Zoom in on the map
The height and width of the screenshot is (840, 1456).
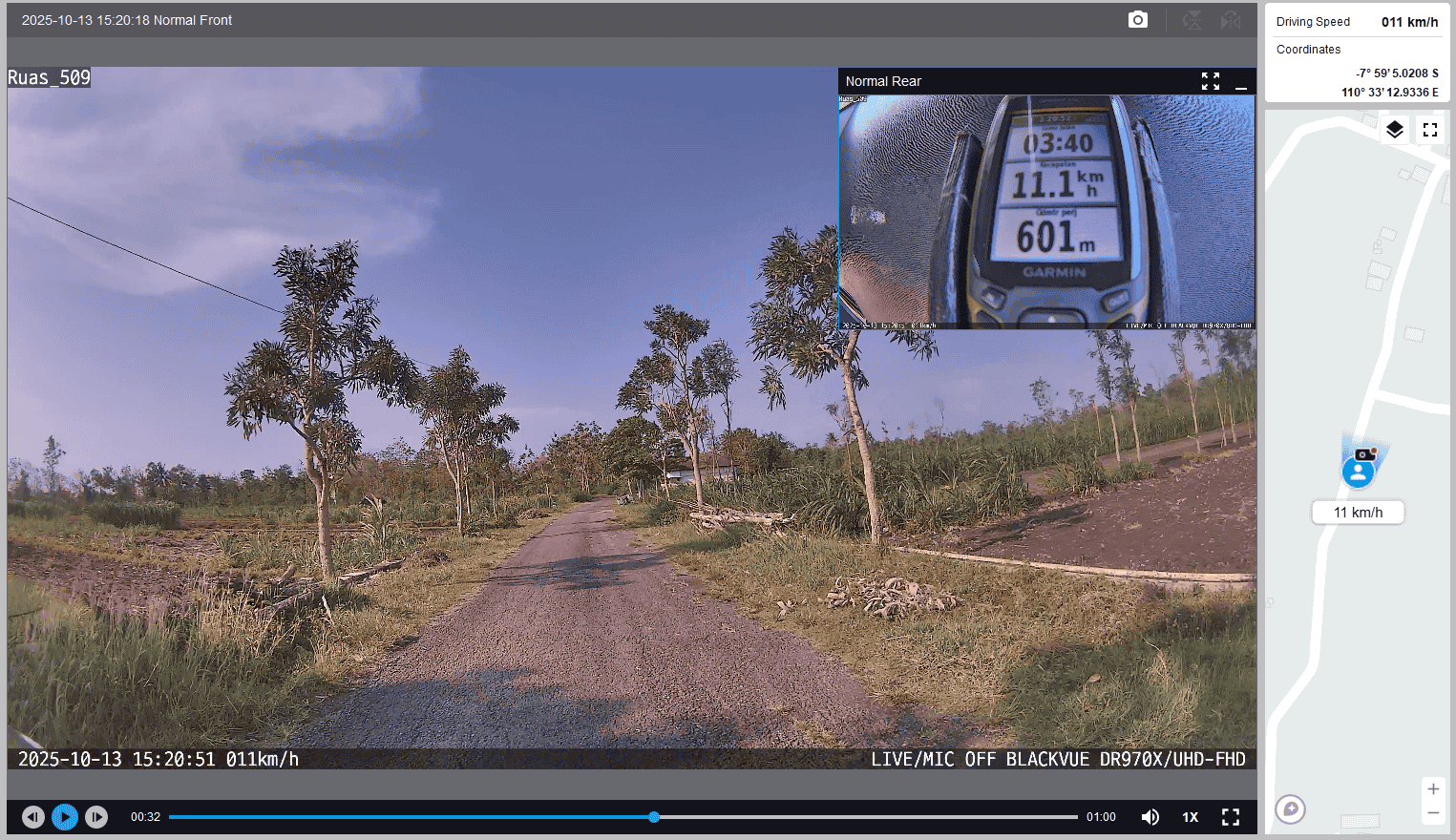coord(1433,789)
